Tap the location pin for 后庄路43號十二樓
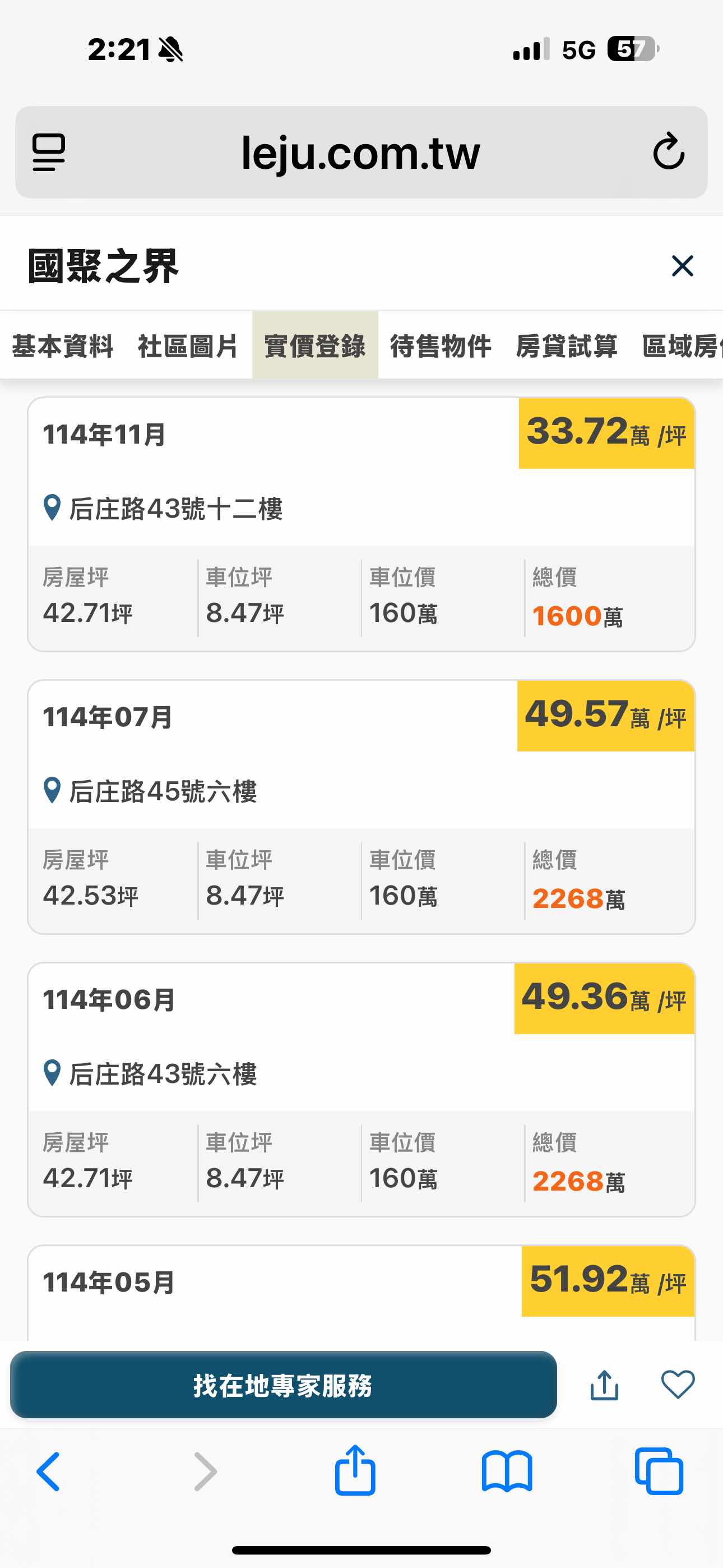 tap(52, 508)
